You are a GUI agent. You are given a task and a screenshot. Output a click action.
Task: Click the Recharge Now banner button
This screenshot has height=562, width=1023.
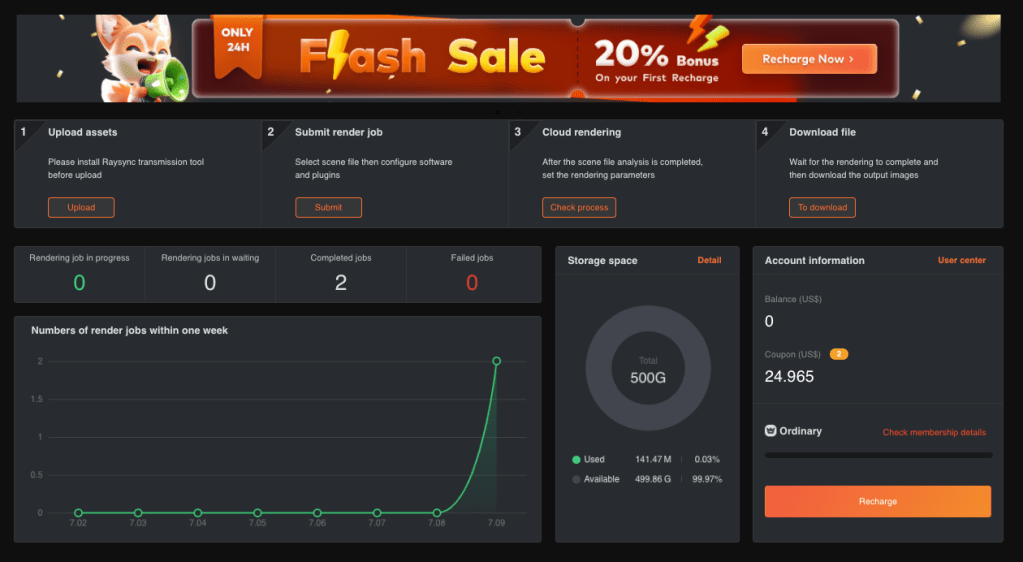click(x=808, y=59)
